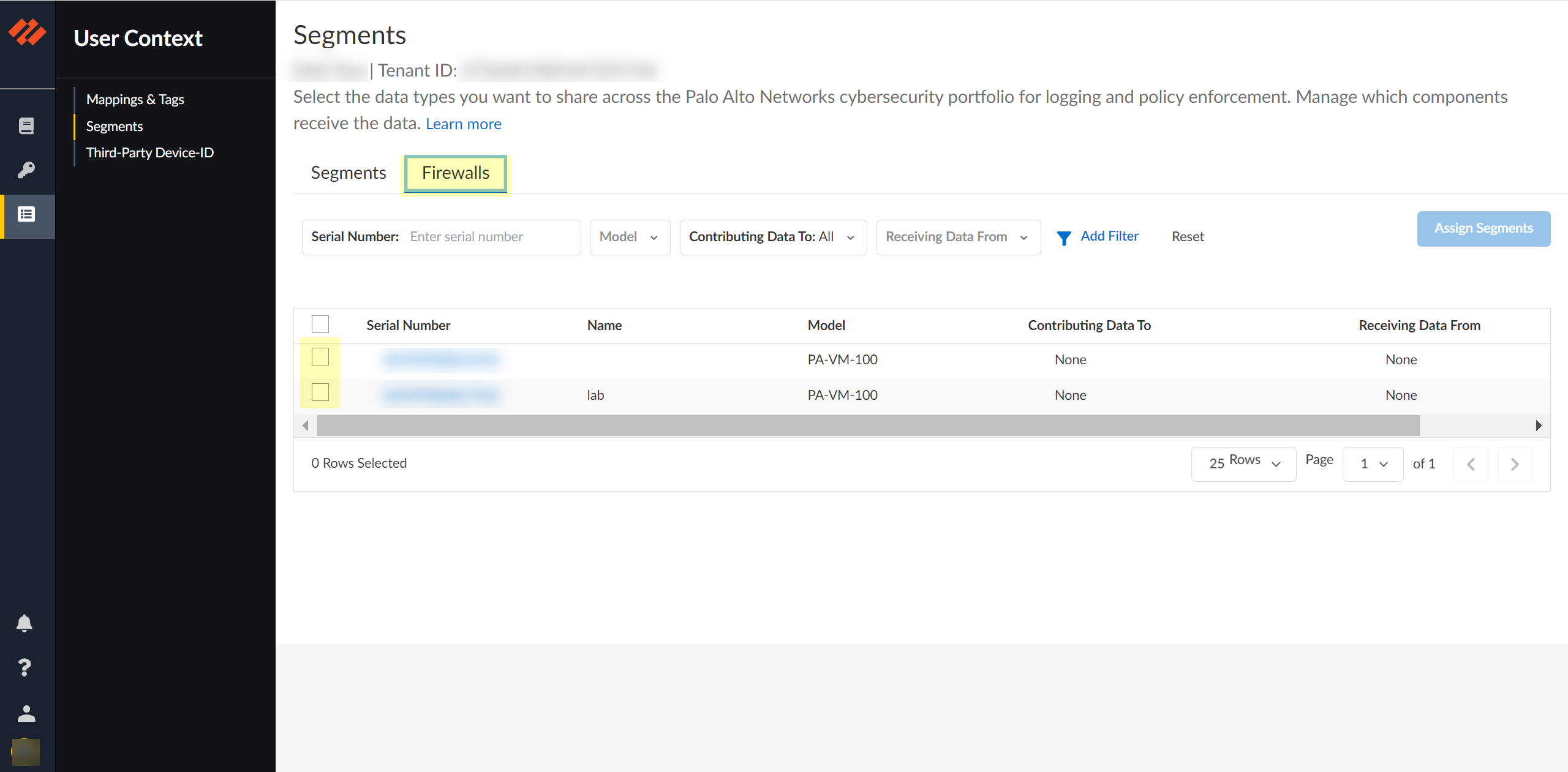The image size is (1568, 772).
Task: Open Contributing Data To dropdown
Action: (773, 237)
